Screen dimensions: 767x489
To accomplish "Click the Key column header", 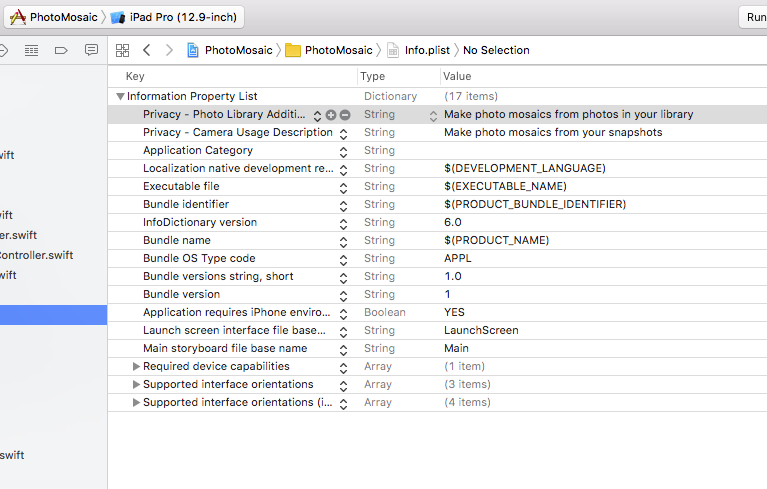I will [135, 76].
